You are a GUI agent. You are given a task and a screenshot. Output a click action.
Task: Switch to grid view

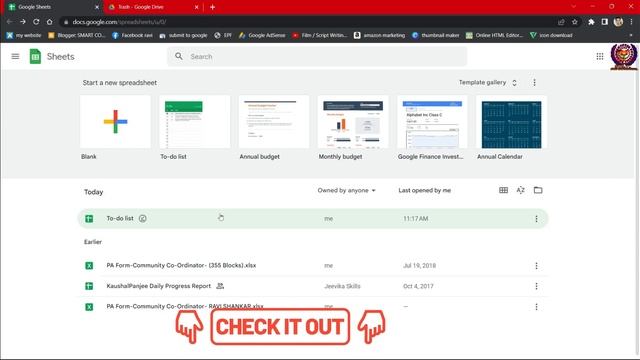[x=503, y=190]
